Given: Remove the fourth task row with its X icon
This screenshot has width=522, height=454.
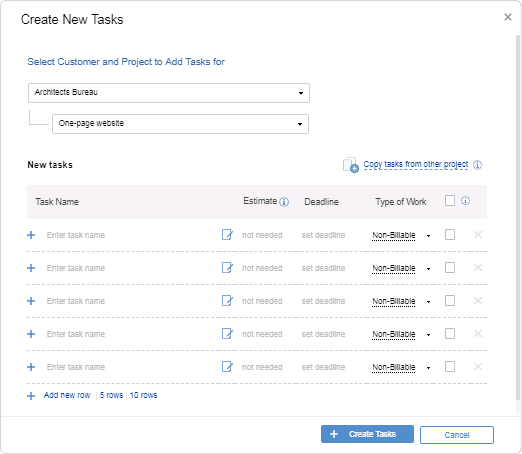Looking at the screenshot, I should point(478,334).
